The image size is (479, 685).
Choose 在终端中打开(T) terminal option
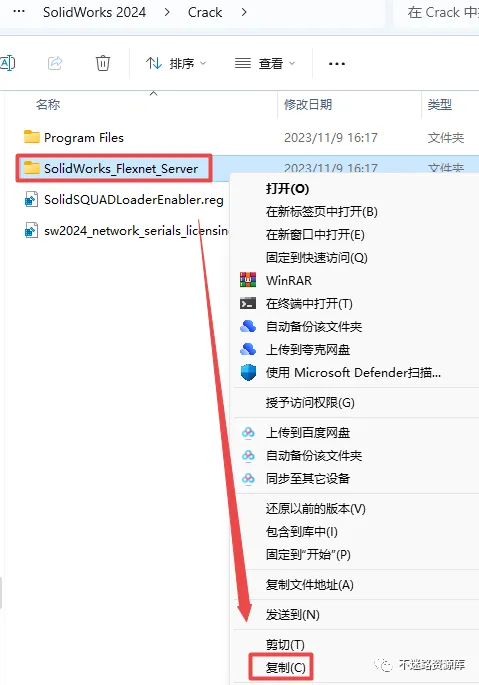[x=309, y=304]
